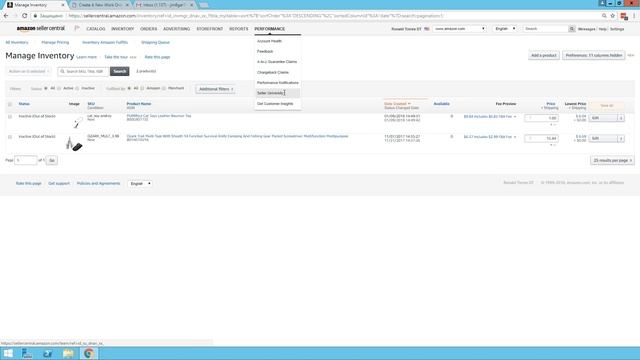Click the Edit button in the second row
Viewport: 640px width, 360px height.
(603, 138)
